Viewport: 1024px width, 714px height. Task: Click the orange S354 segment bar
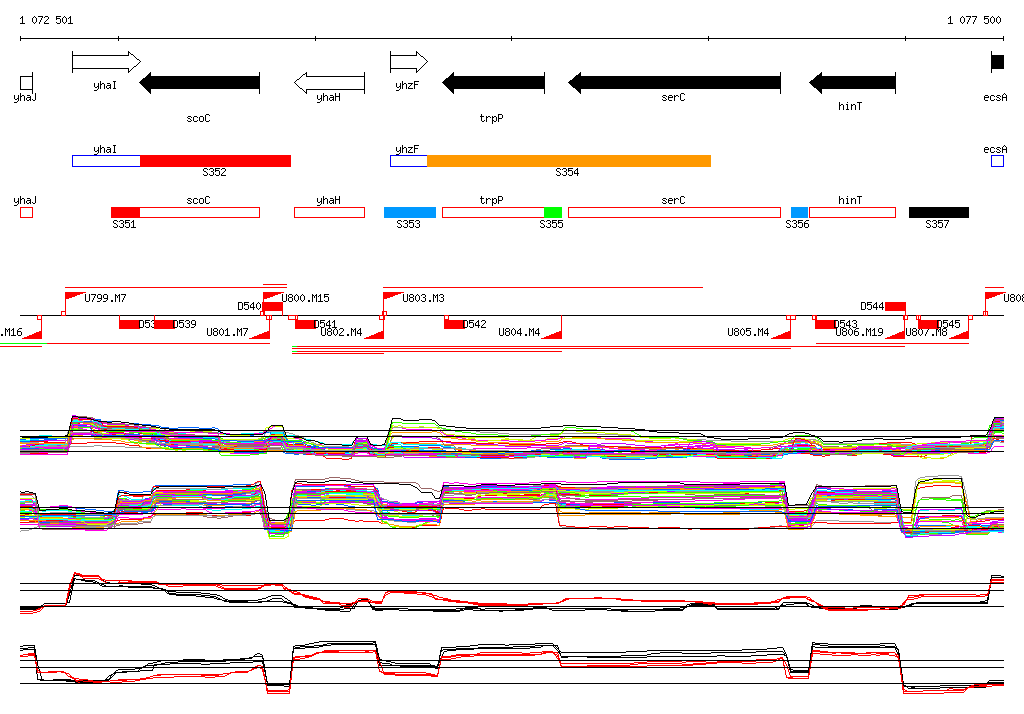[x=569, y=161]
